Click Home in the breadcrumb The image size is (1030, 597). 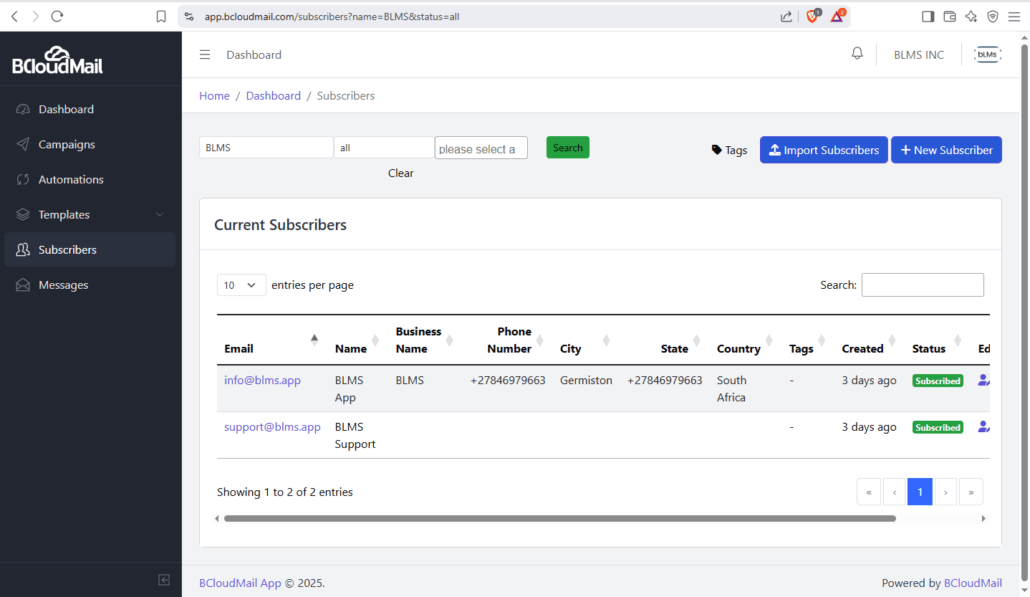pyautogui.click(x=214, y=96)
